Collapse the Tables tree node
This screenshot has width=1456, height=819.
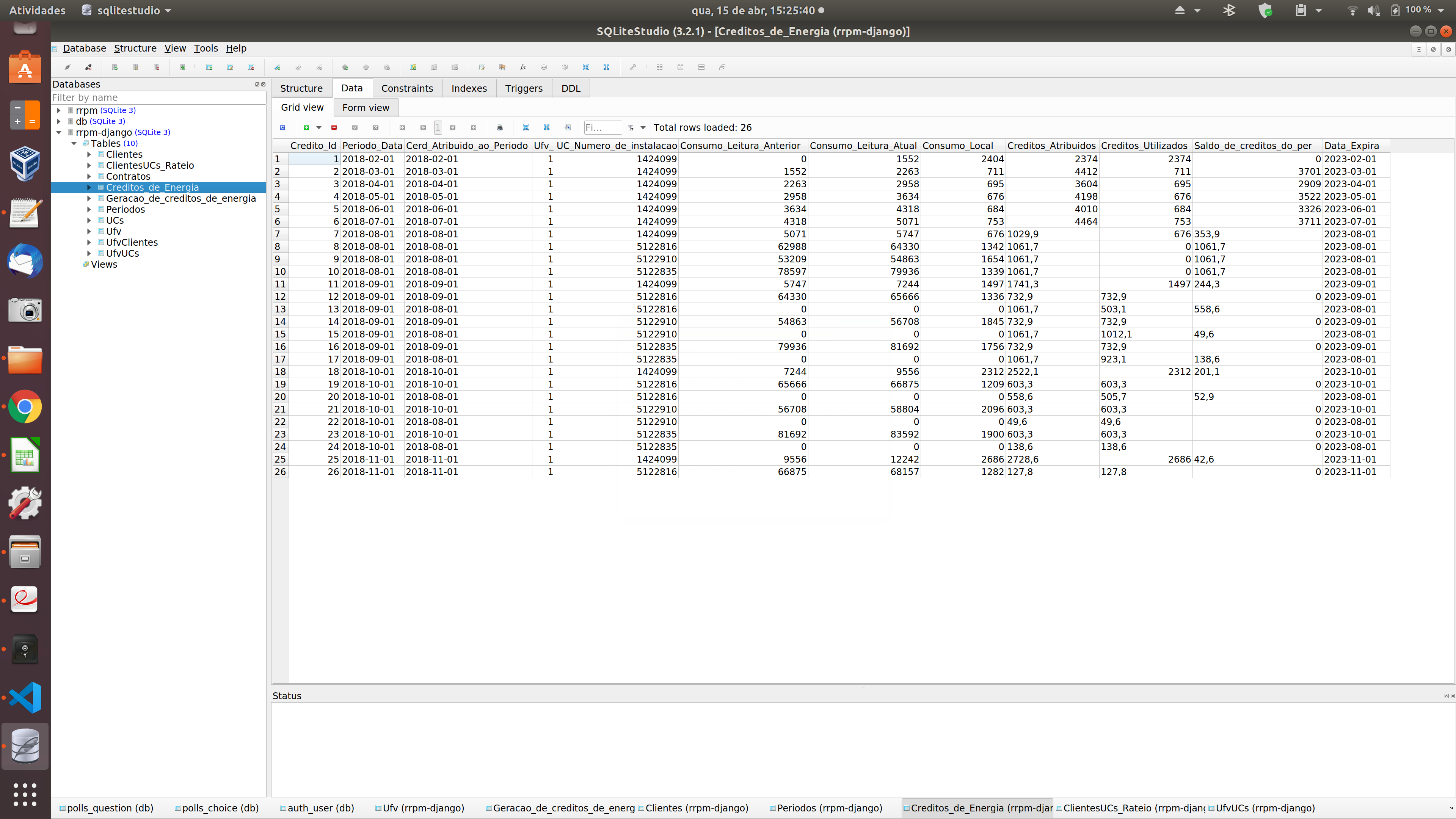click(x=74, y=144)
